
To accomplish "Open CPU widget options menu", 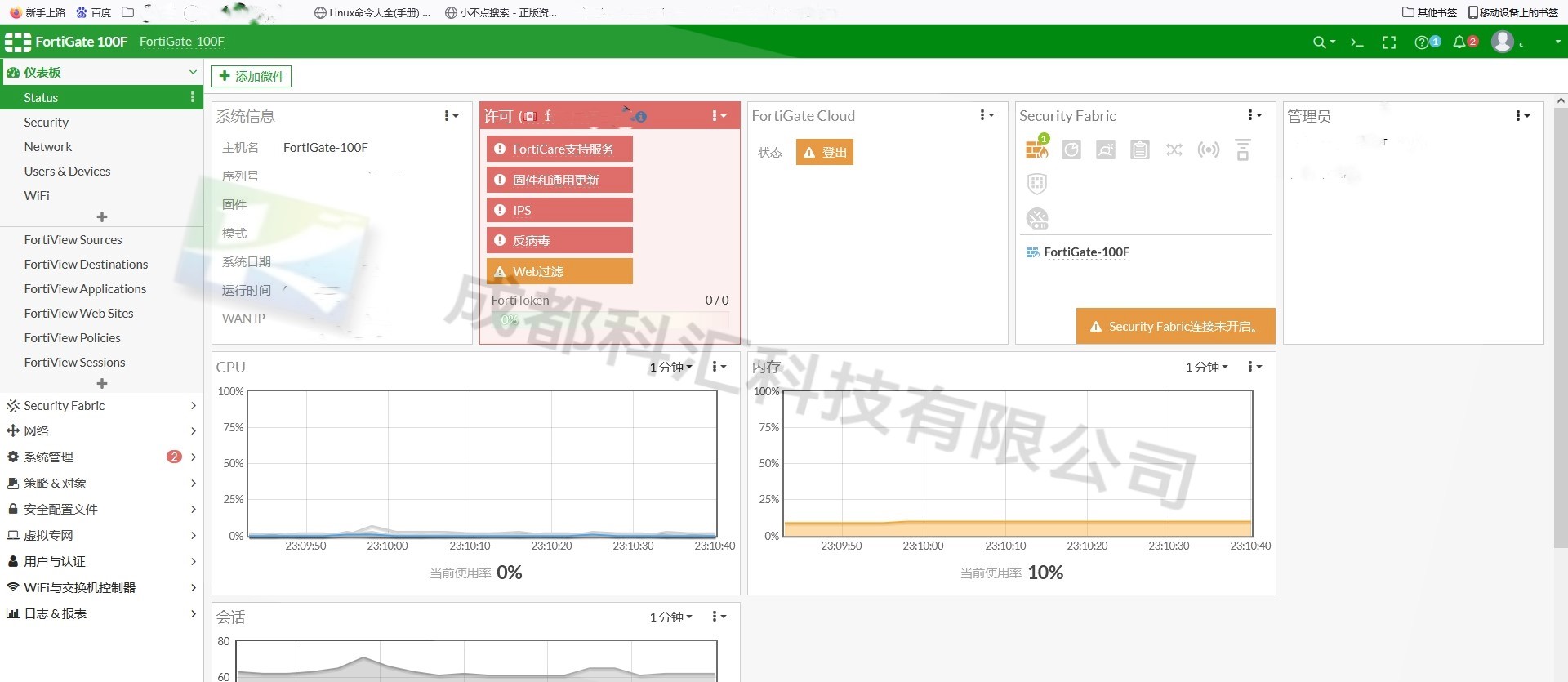I will [x=719, y=367].
